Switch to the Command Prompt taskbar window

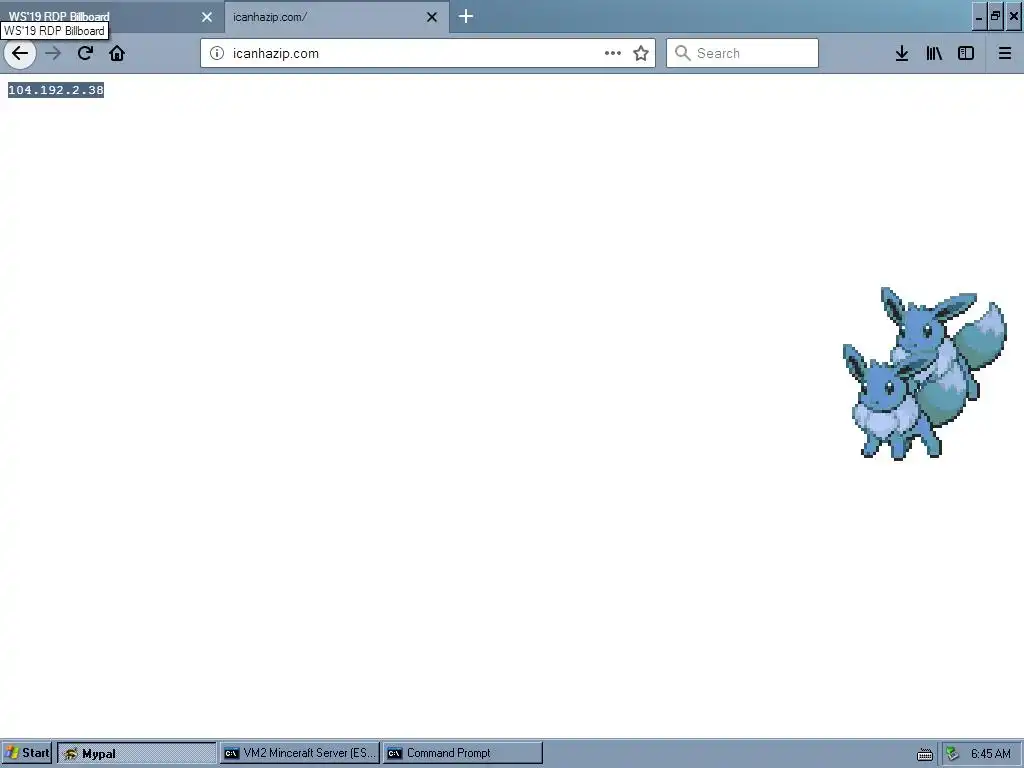pos(462,753)
